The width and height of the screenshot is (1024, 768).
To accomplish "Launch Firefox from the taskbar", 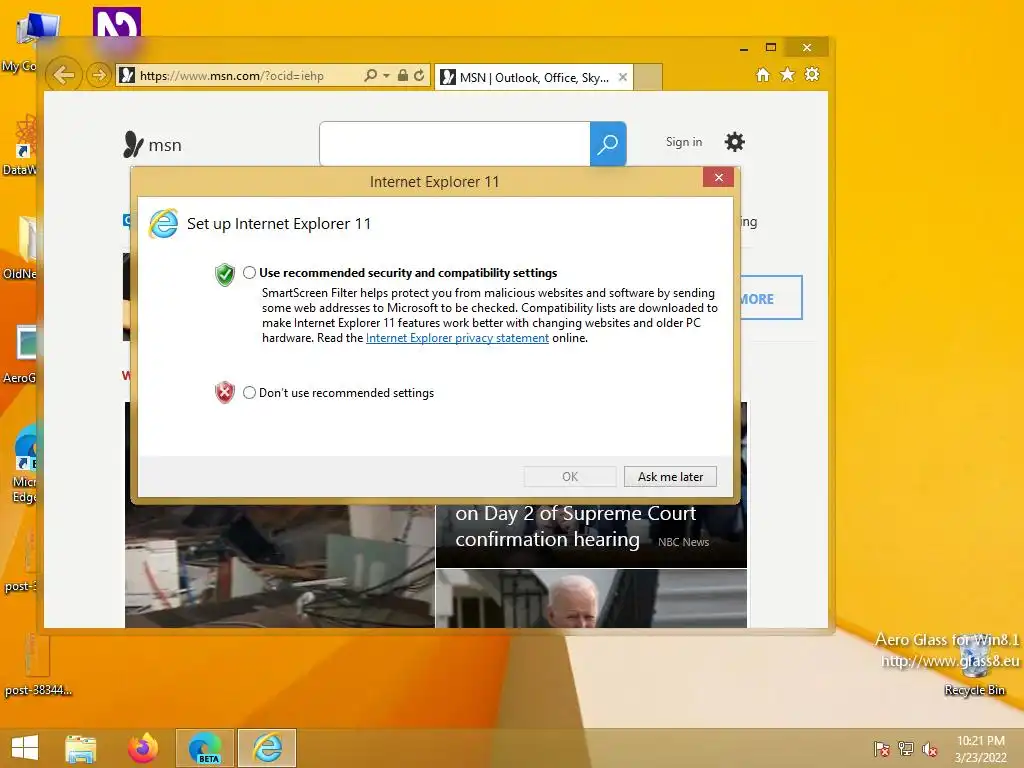I will coord(143,748).
